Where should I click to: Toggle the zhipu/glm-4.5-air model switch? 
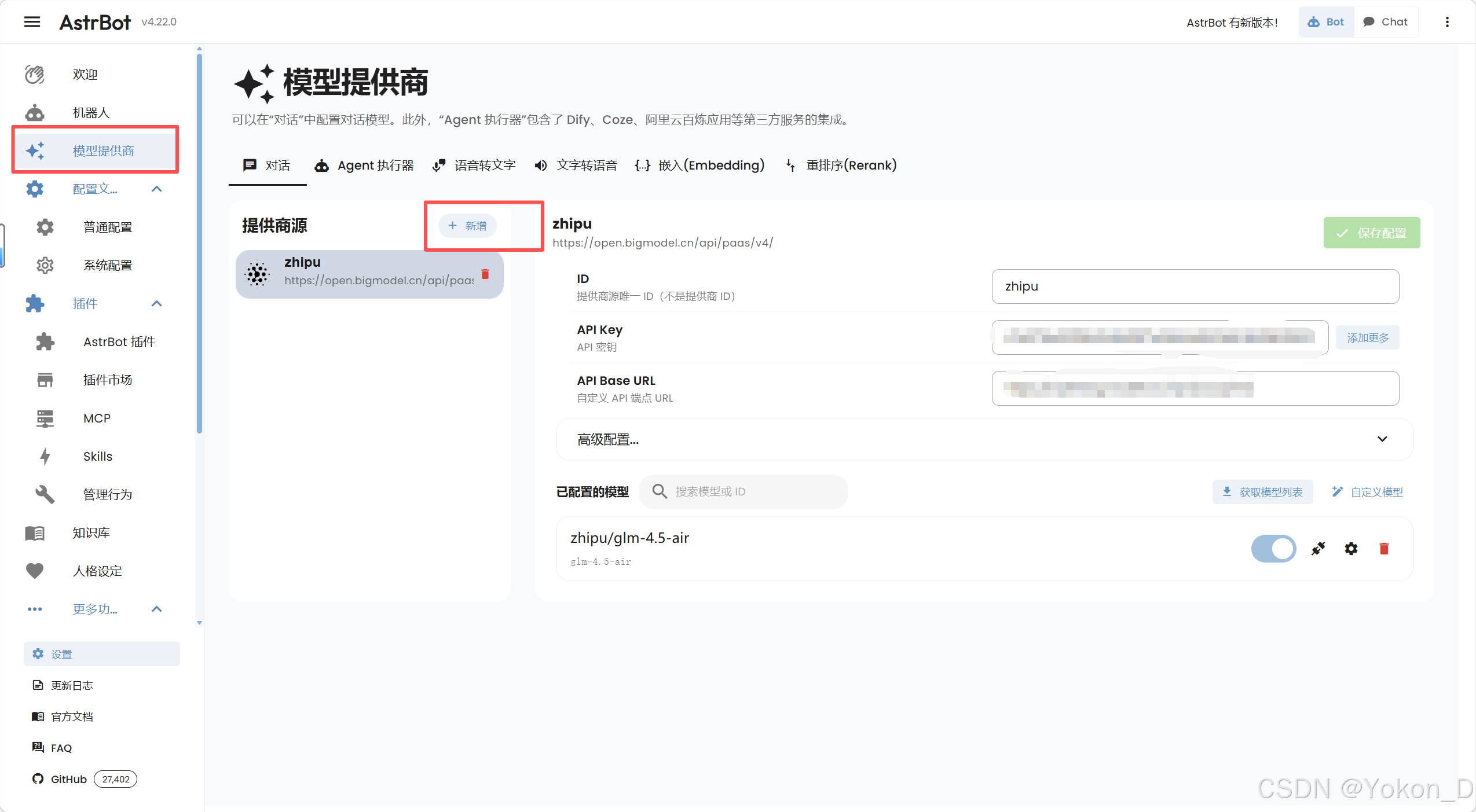pyautogui.click(x=1273, y=549)
